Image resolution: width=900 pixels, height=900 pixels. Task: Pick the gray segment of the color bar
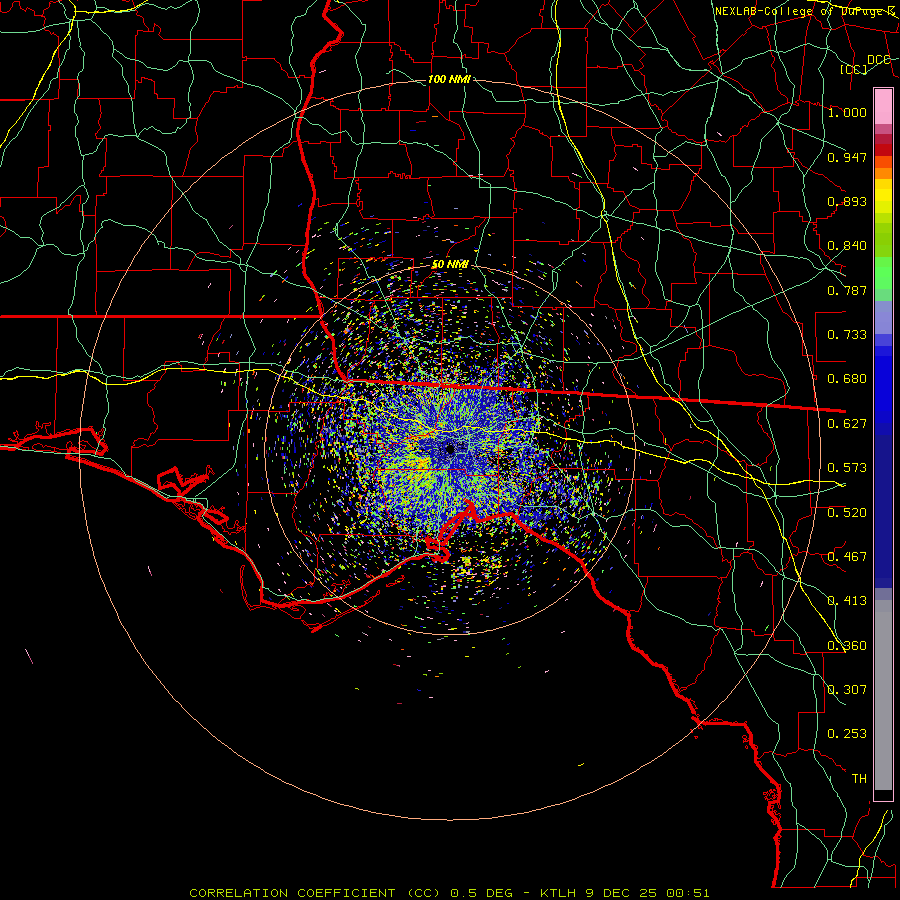click(883, 695)
